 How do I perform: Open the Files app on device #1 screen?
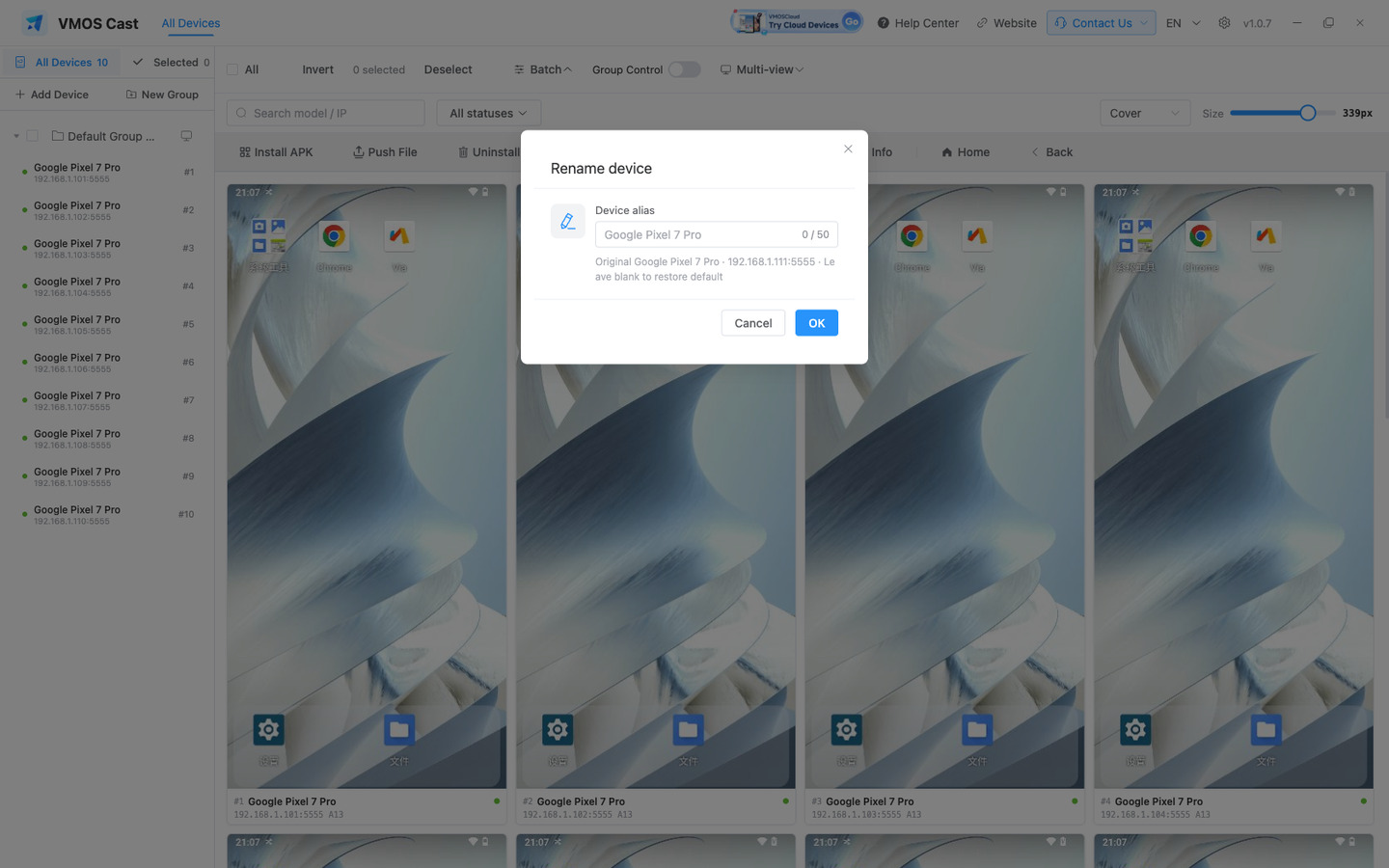click(x=399, y=730)
